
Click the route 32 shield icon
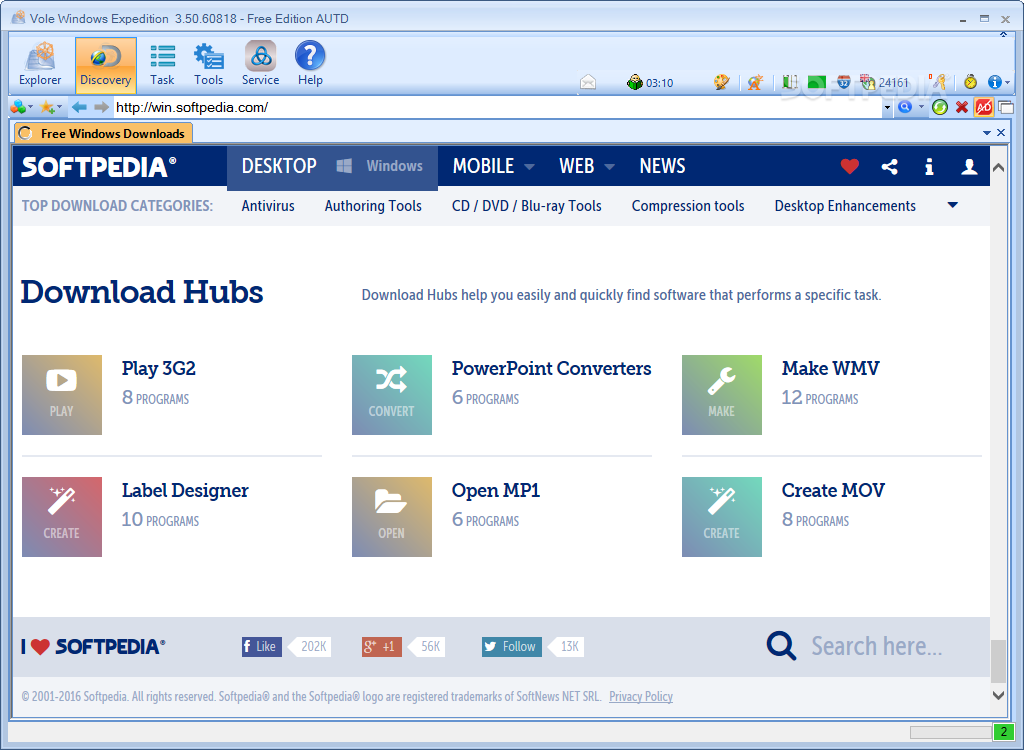click(844, 82)
